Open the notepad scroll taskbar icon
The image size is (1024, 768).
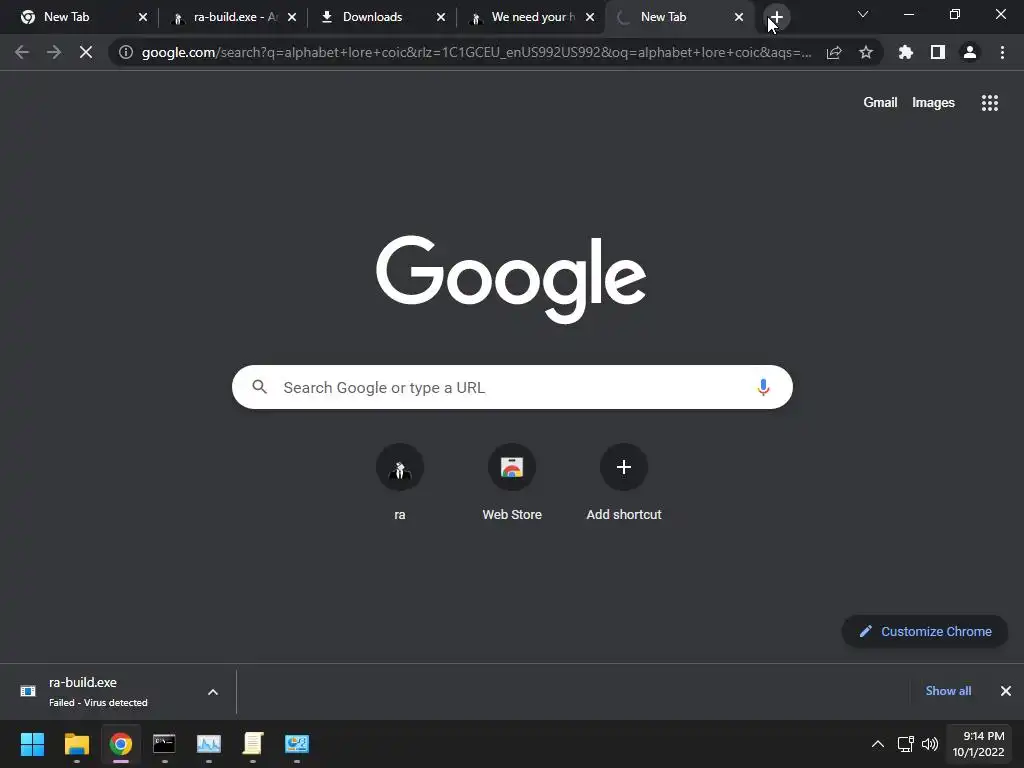click(x=253, y=744)
